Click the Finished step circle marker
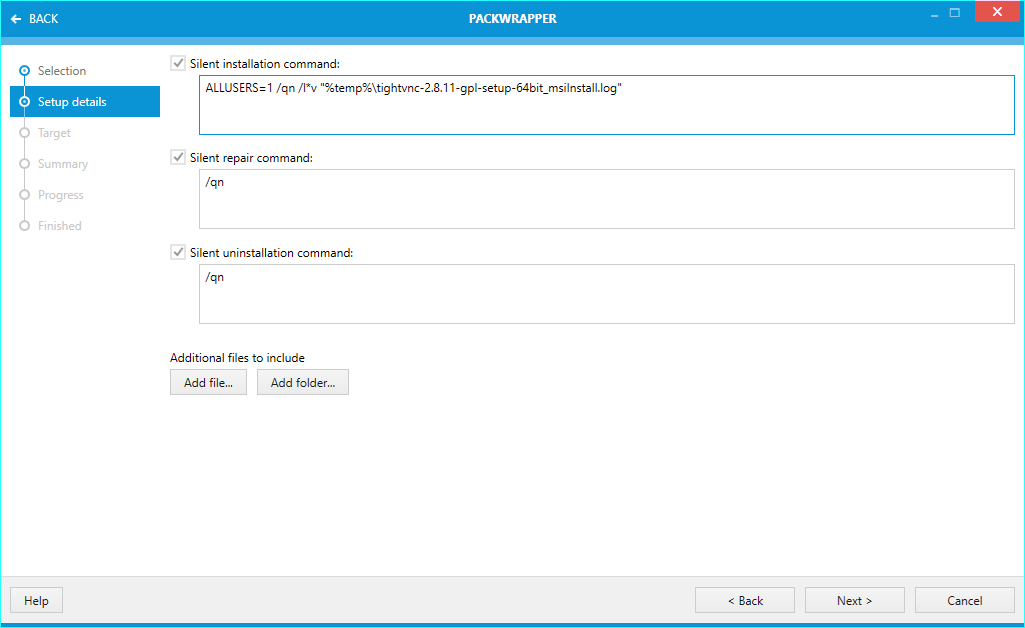1025x628 pixels. 25,226
